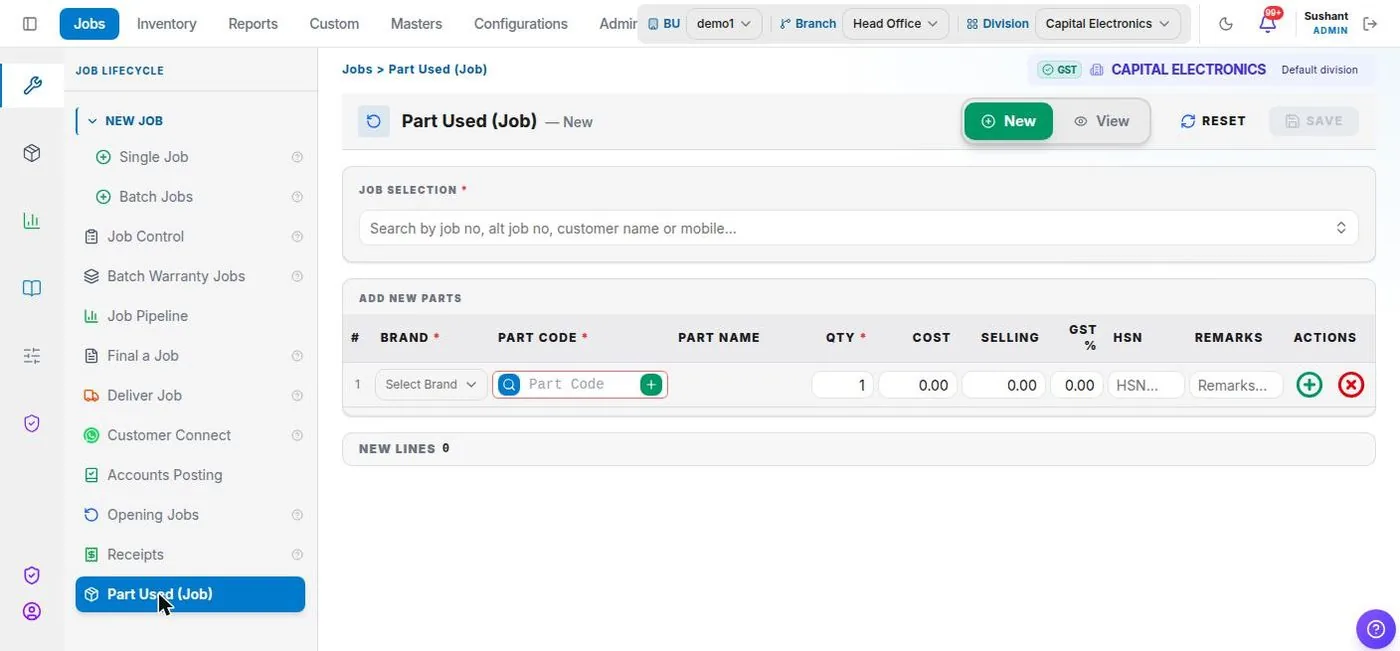Viewport: 1400px width, 651px height.
Task: Open Single Job in sidebar
Action: 153,157
